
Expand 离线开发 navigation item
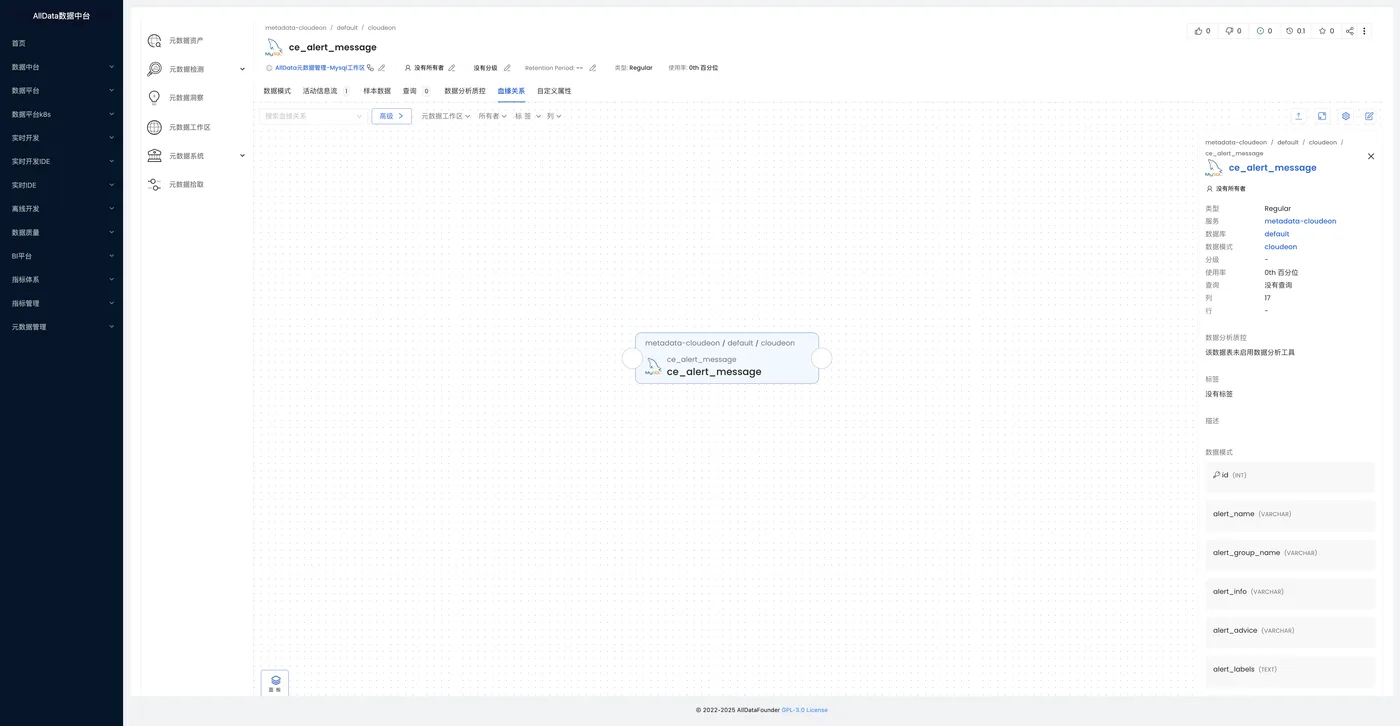61,209
